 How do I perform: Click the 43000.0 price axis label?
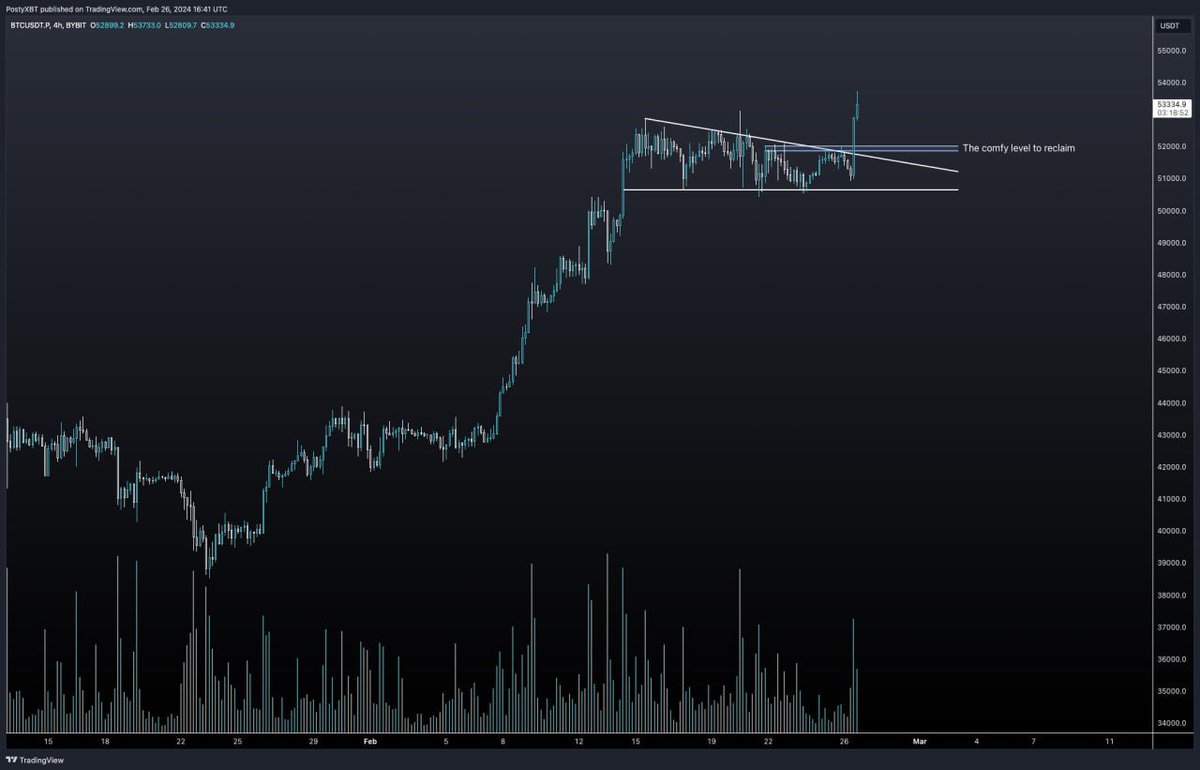coord(1172,435)
